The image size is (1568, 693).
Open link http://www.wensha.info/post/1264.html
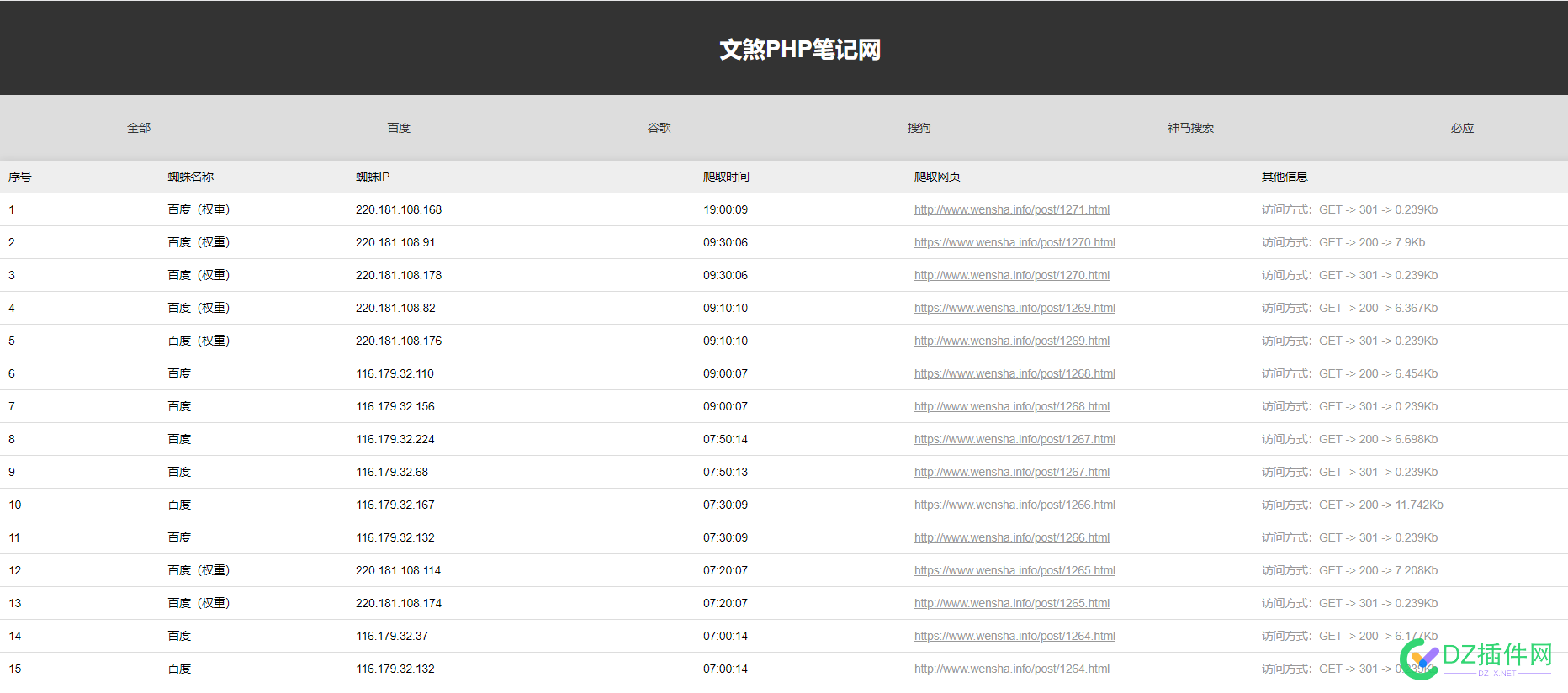pyautogui.click(x=1012, y=669)
